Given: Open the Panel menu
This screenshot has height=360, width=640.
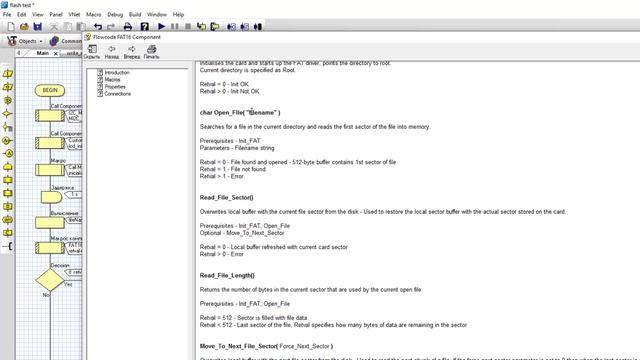Looking at the screenshot, I should point(56,14).
